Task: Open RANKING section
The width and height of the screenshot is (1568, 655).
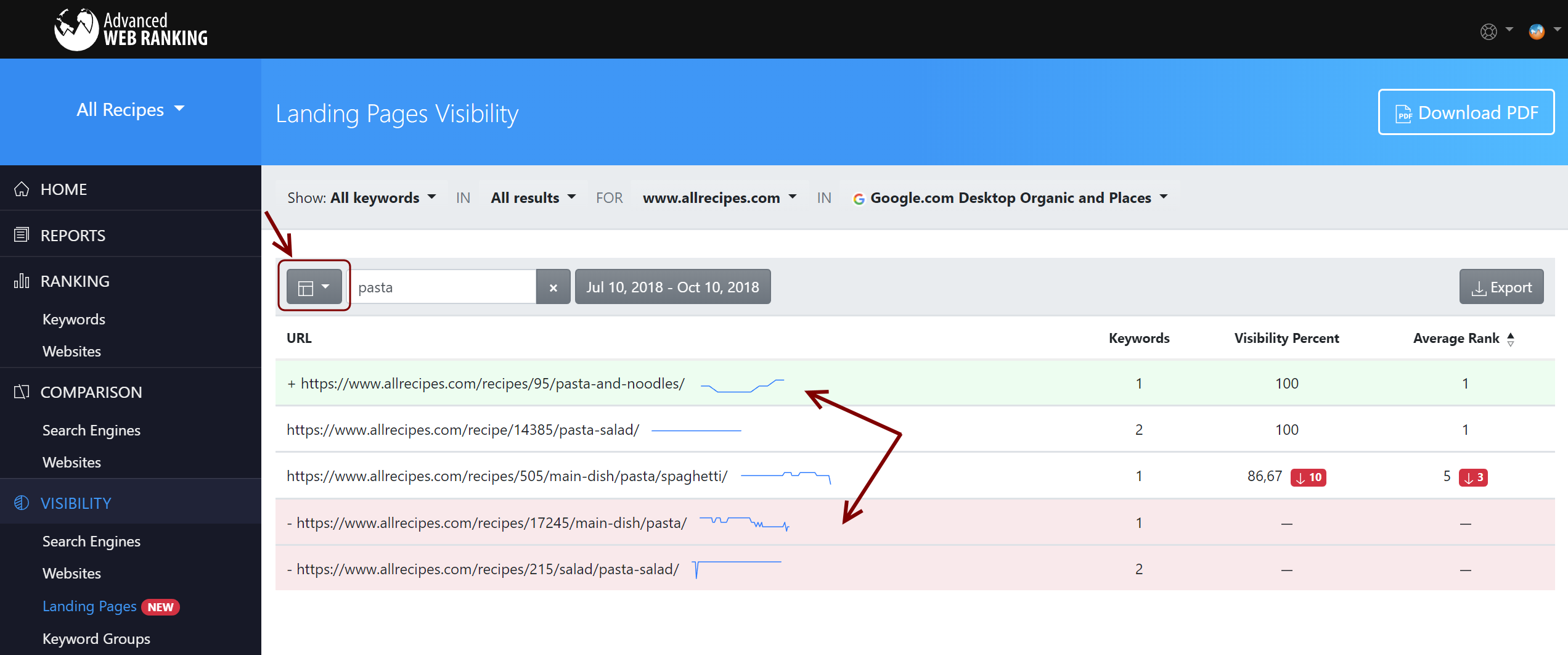Action: coord(75,281)
